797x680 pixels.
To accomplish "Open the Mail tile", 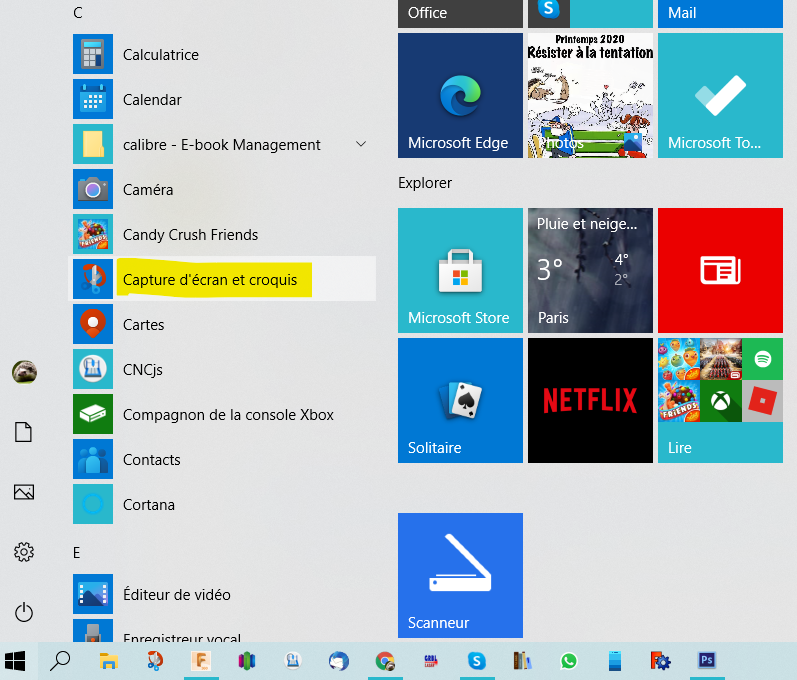I will click(x=720, y=14).
